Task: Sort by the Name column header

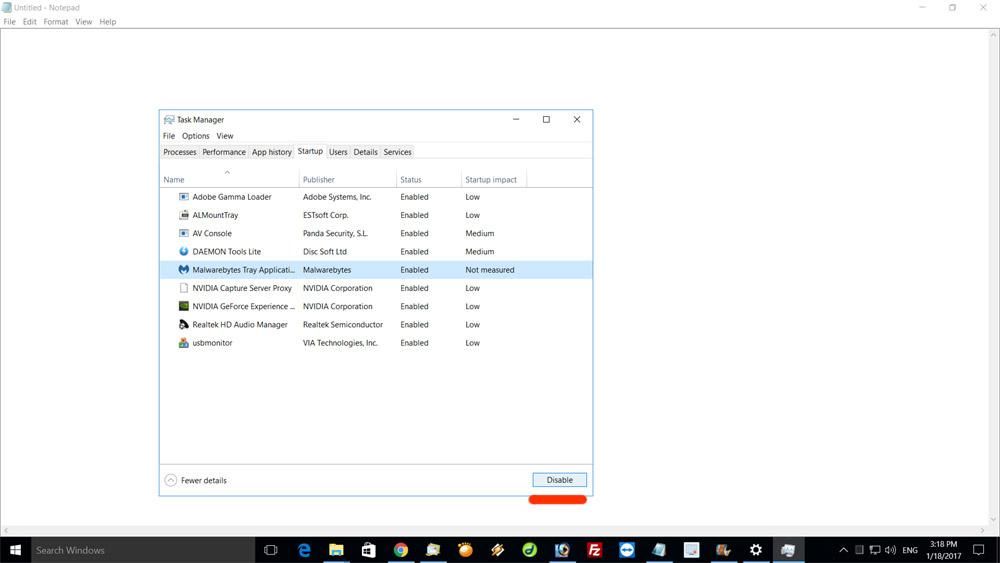Action: pyautogui.click(x=229, y=179)
